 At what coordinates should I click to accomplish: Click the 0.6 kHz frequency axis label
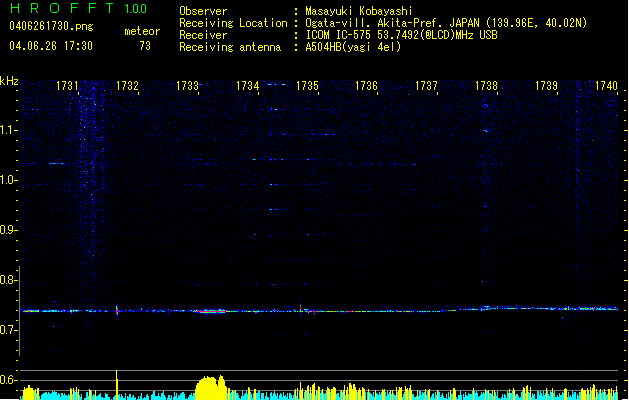8,380
